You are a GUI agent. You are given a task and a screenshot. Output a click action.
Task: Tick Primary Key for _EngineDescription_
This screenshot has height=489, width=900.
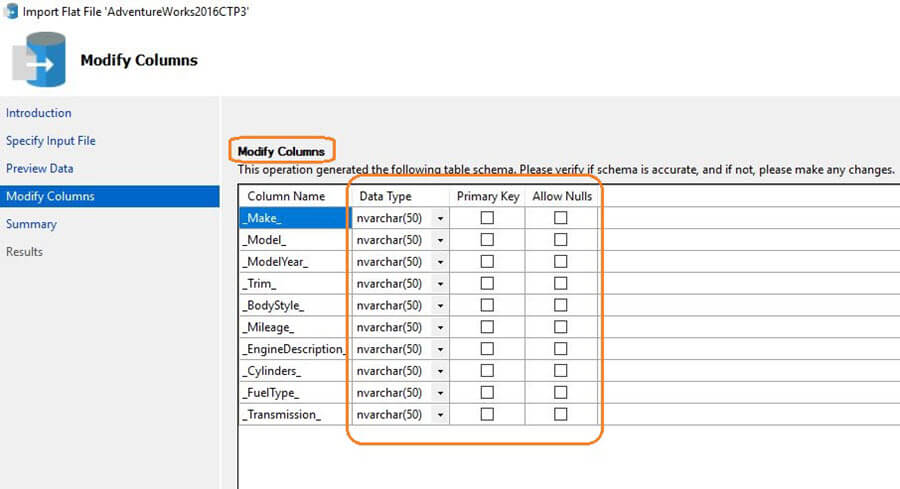coord(487,349)
